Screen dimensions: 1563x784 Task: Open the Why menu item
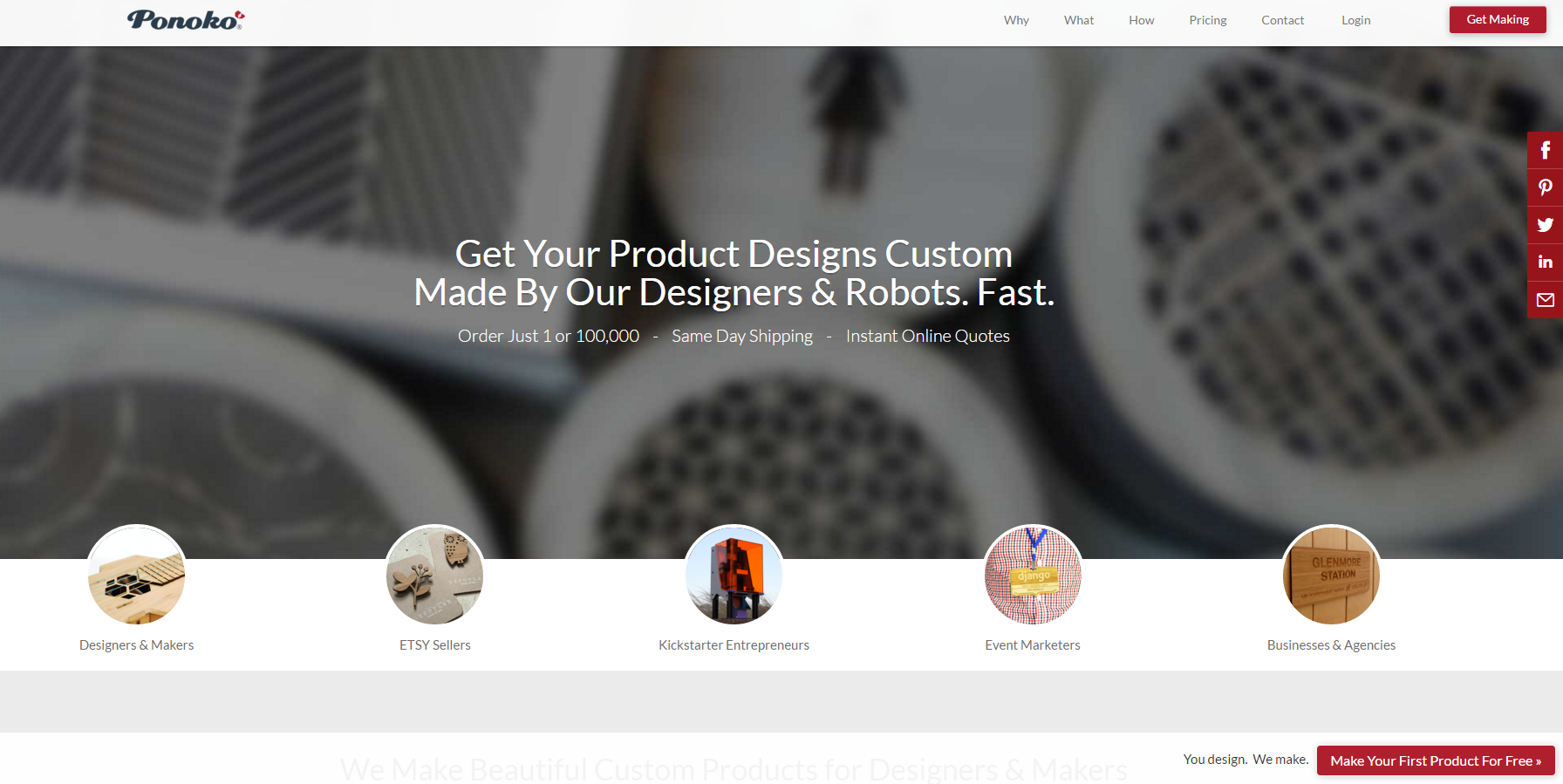tap(1016, 20)
